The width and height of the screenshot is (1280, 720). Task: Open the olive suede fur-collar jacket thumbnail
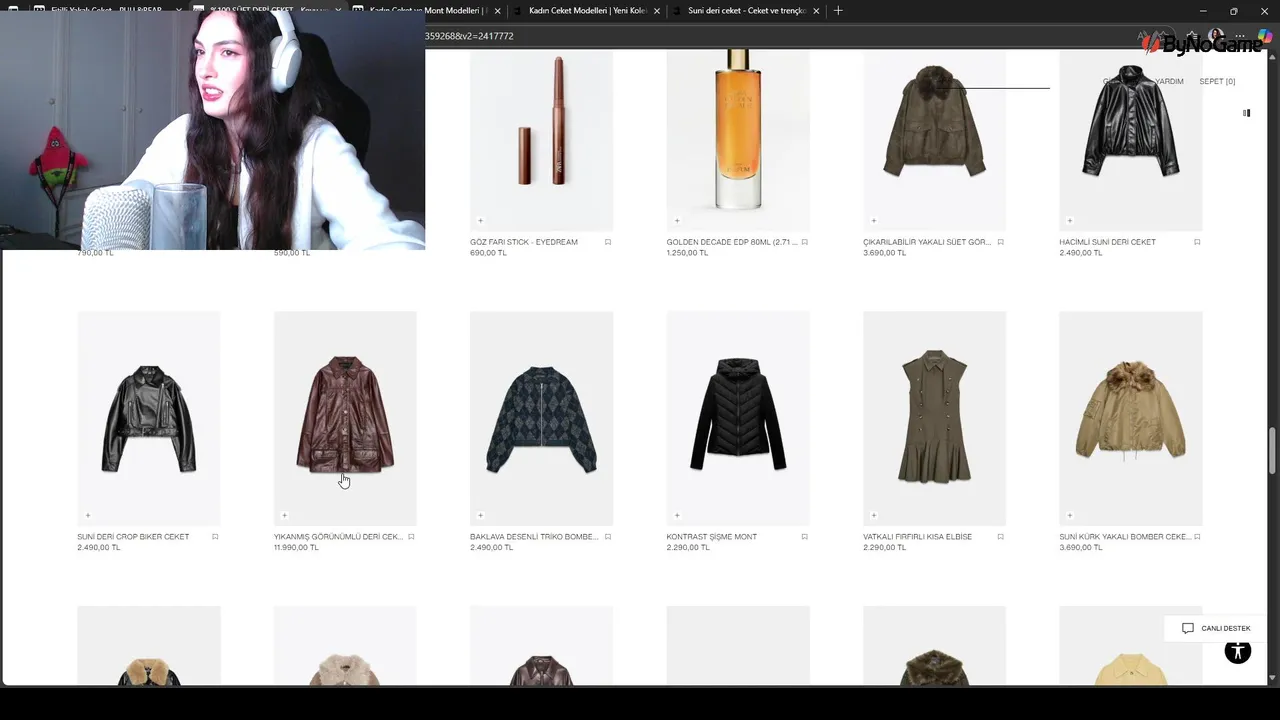tap(934, 140)
